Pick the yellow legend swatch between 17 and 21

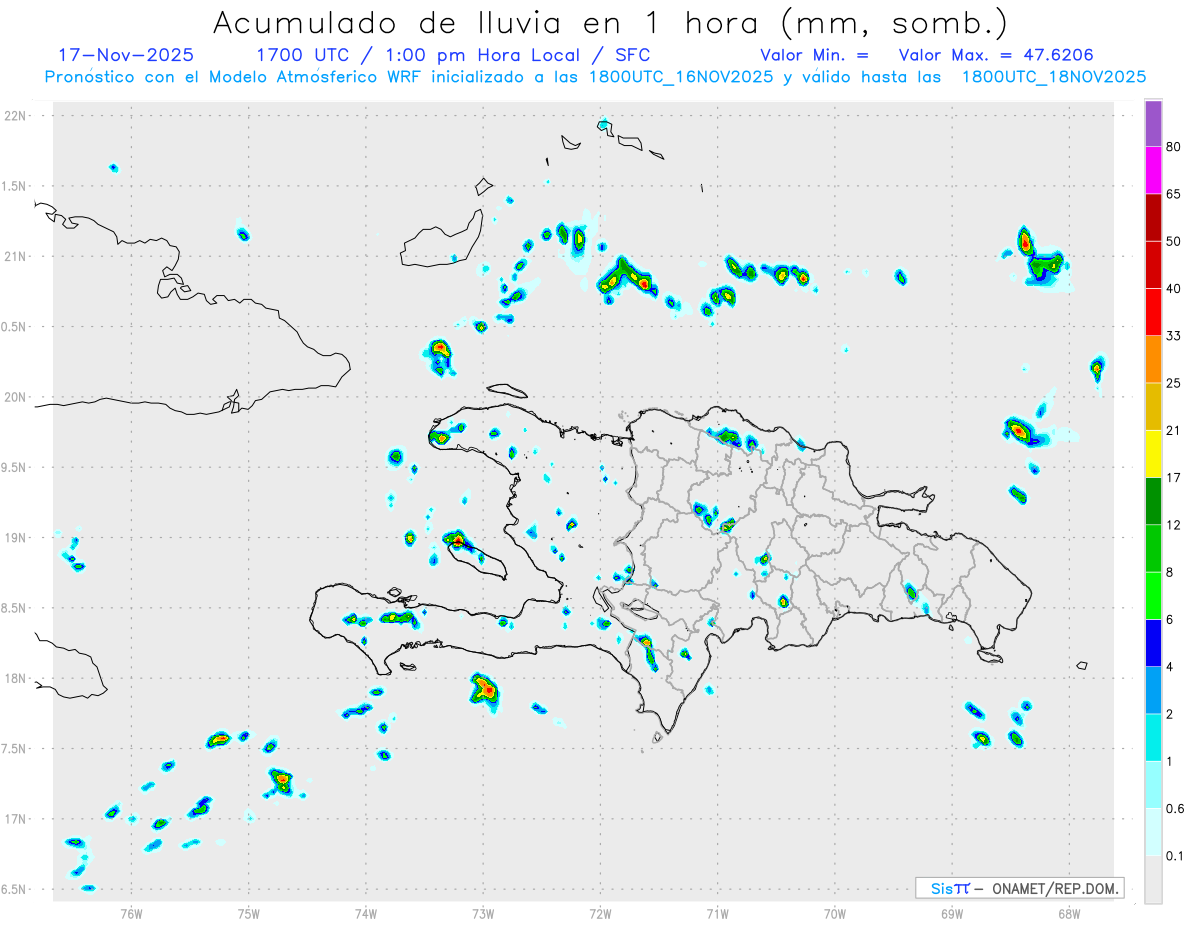click(1153, 453)
